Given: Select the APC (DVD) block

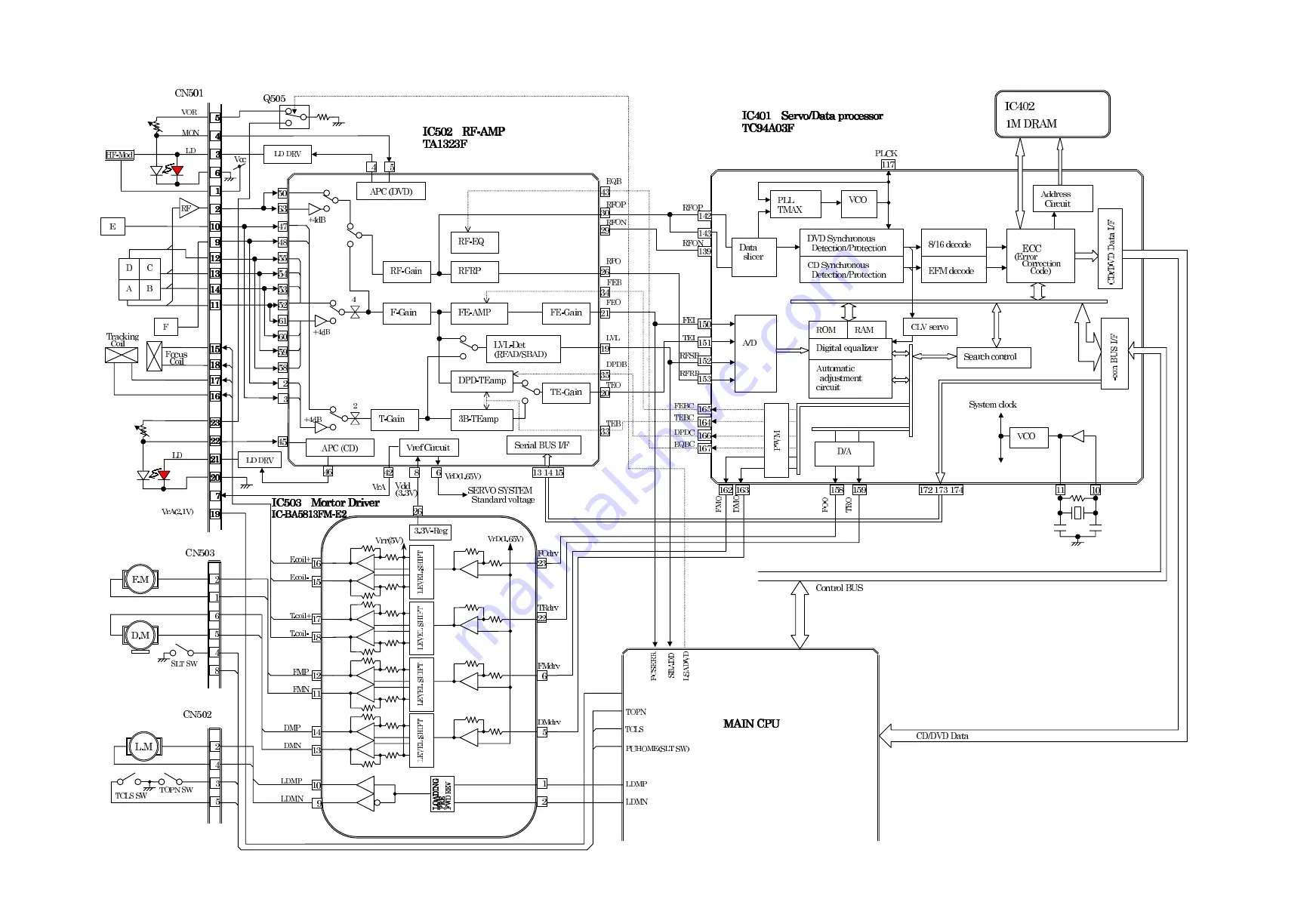Looking at the screenshot, I should click(390, 191).
